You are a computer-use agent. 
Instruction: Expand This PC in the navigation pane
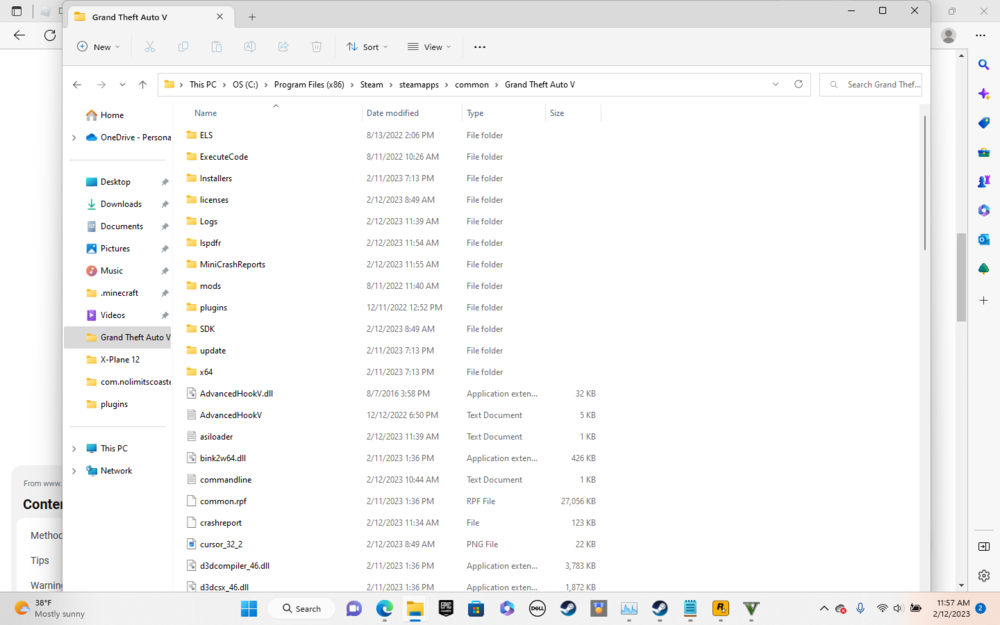pyautogui.click(x=72, y=448)
